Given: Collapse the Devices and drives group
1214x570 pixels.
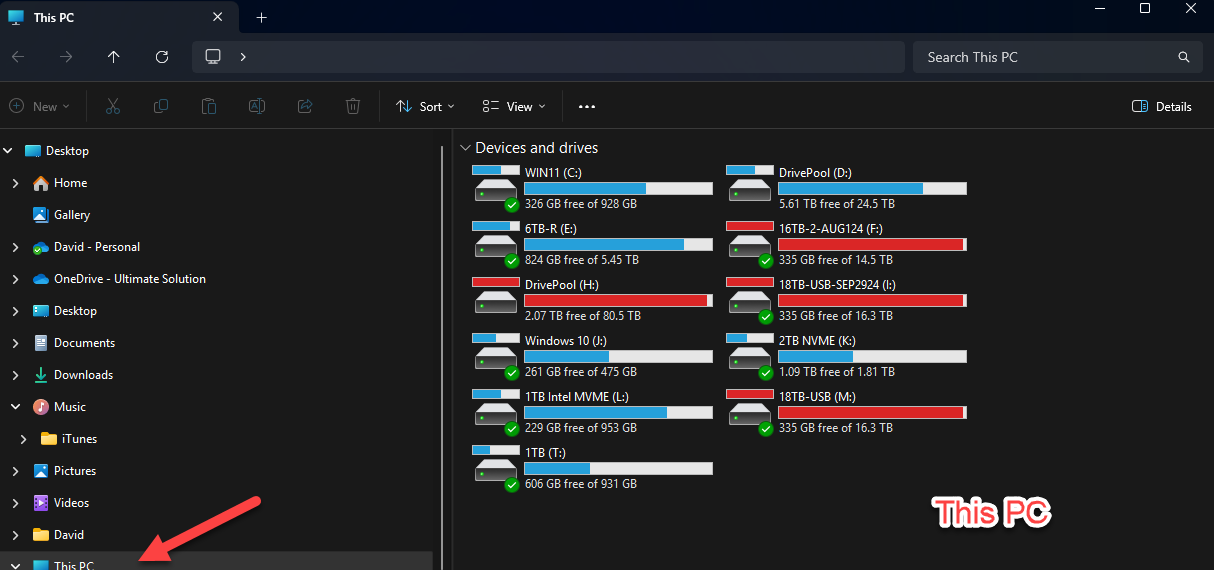Looking at the screenshot, I should (x=464, y=148).
